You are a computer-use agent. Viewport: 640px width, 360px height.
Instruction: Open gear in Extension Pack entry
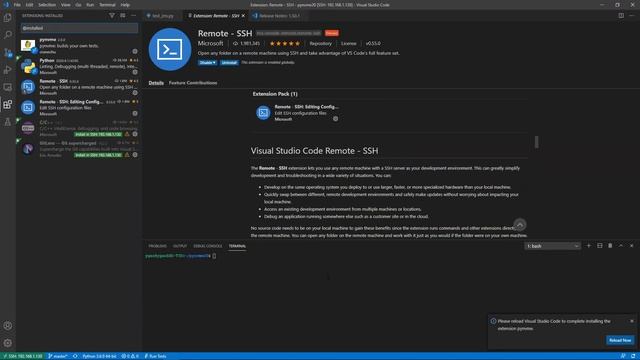pos(336,119)
